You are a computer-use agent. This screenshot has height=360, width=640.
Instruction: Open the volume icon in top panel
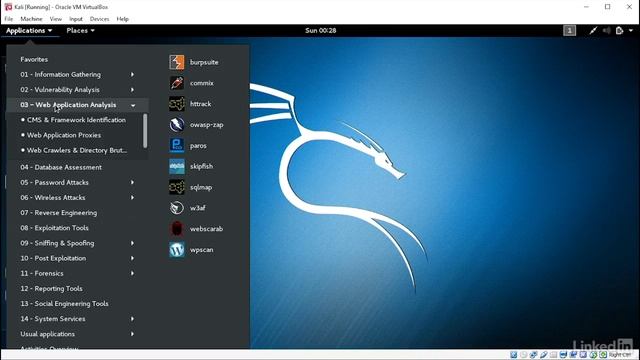click(x=607, y=31)
